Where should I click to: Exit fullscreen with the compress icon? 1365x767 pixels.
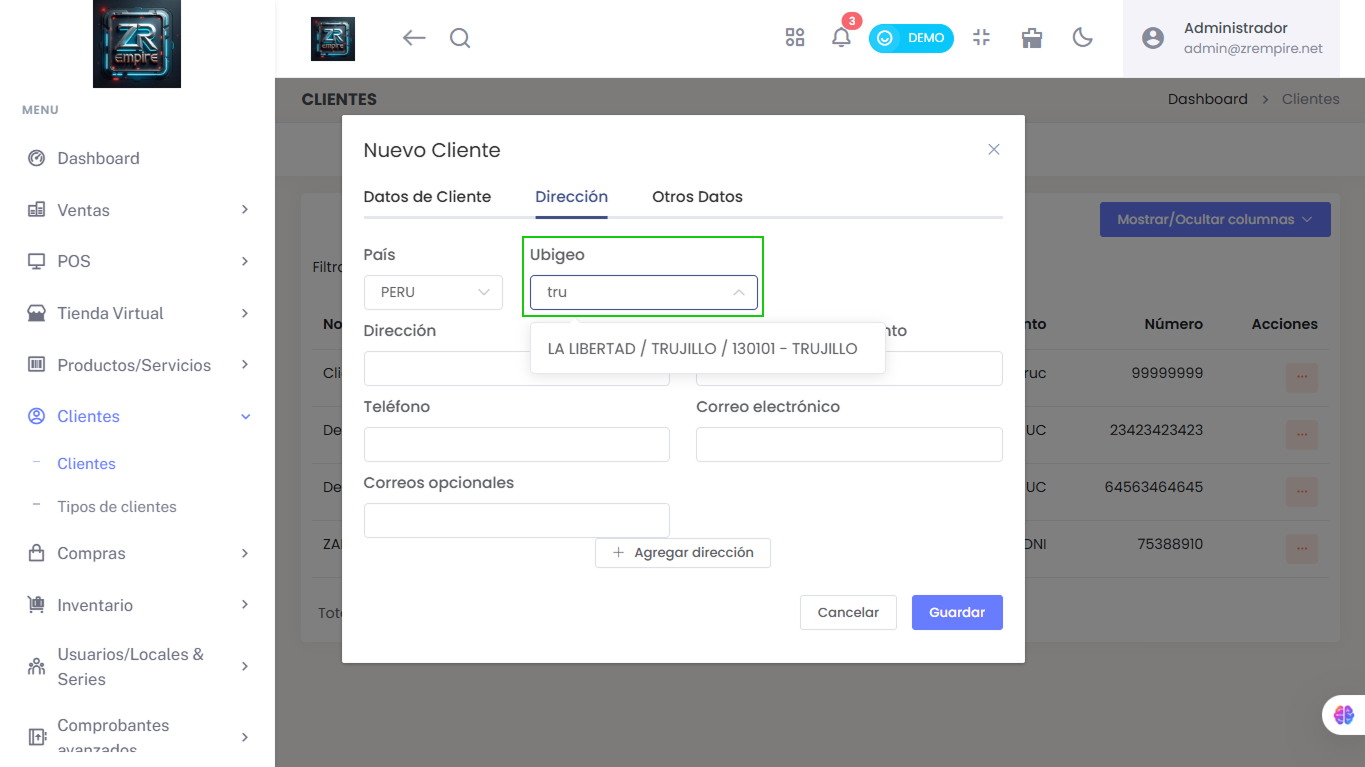(981, 38)
